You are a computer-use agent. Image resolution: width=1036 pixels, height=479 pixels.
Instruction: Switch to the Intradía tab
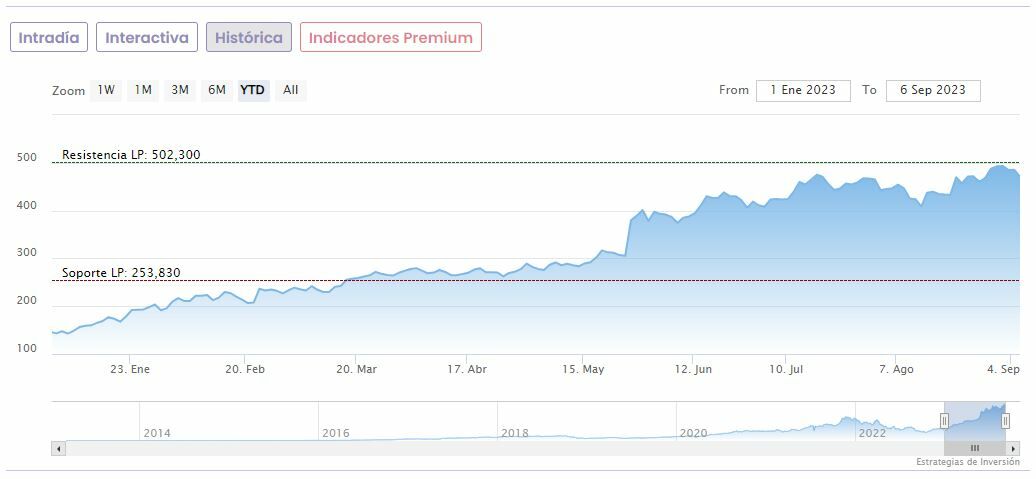49,38
